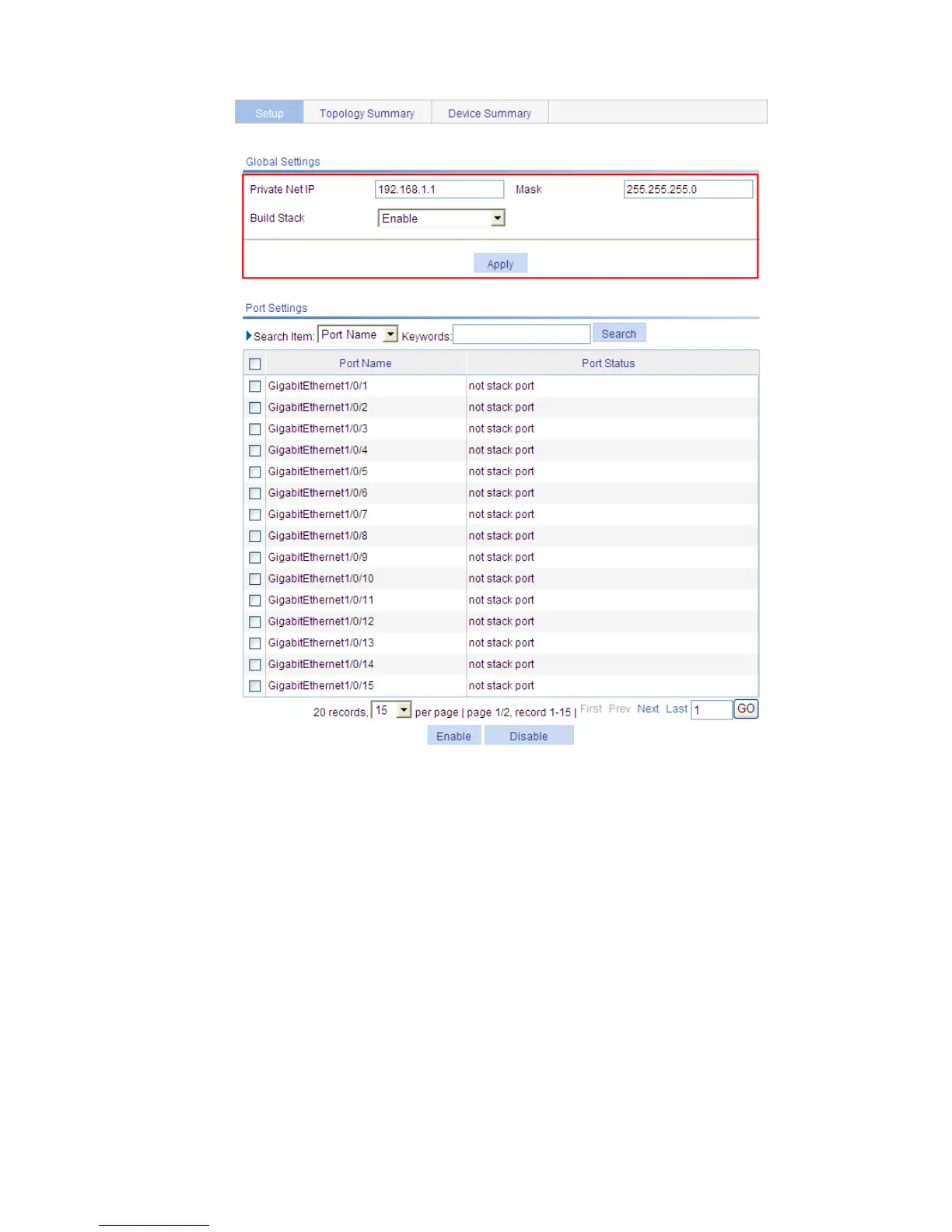Check GigabitEthernet1/0/10 checkbox
Viewport: 952px width, 1232px height.
click(x=254, y=579)
